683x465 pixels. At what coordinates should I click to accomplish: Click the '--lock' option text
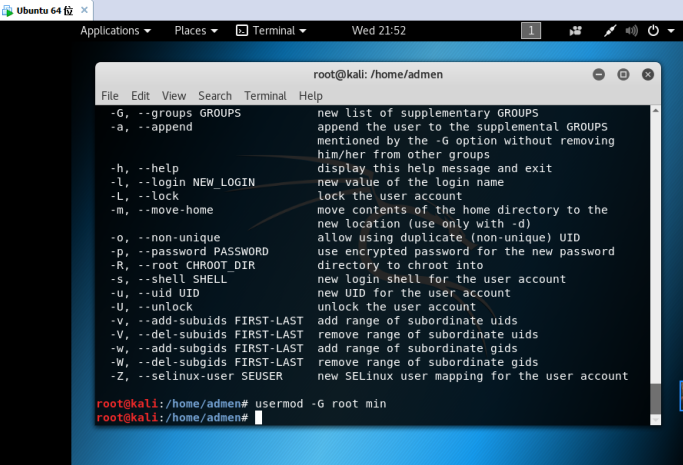[159, 196]
